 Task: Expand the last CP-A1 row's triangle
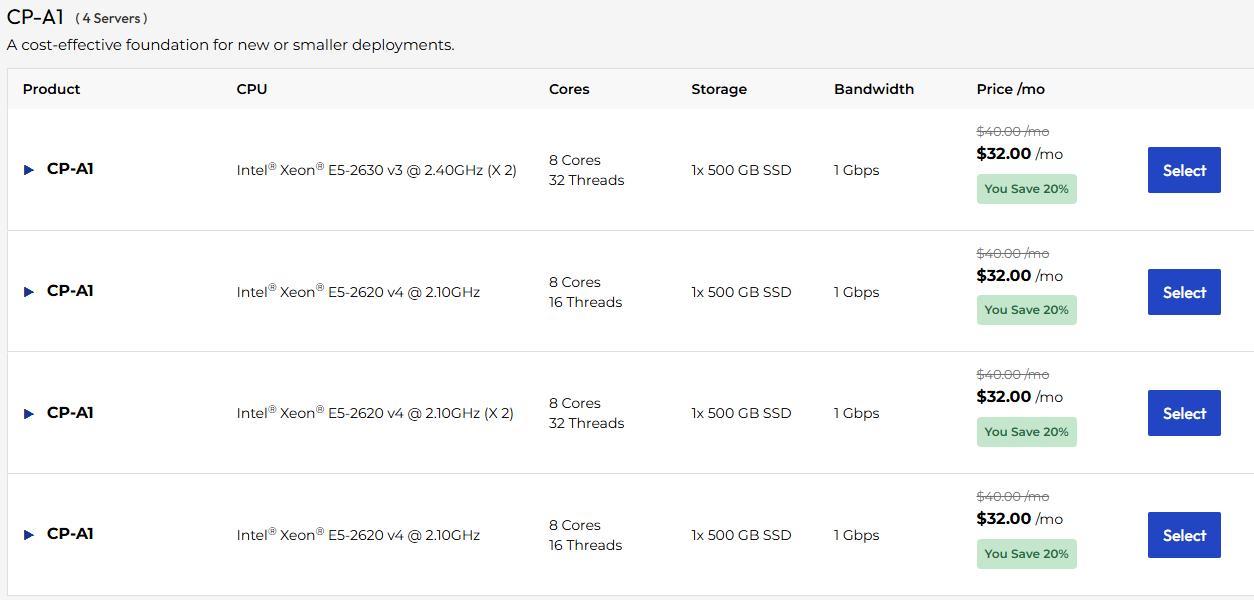[29, 535]
